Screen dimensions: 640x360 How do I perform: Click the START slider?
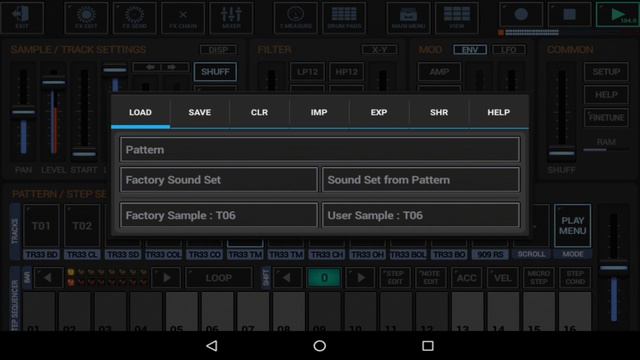[84, 113]
